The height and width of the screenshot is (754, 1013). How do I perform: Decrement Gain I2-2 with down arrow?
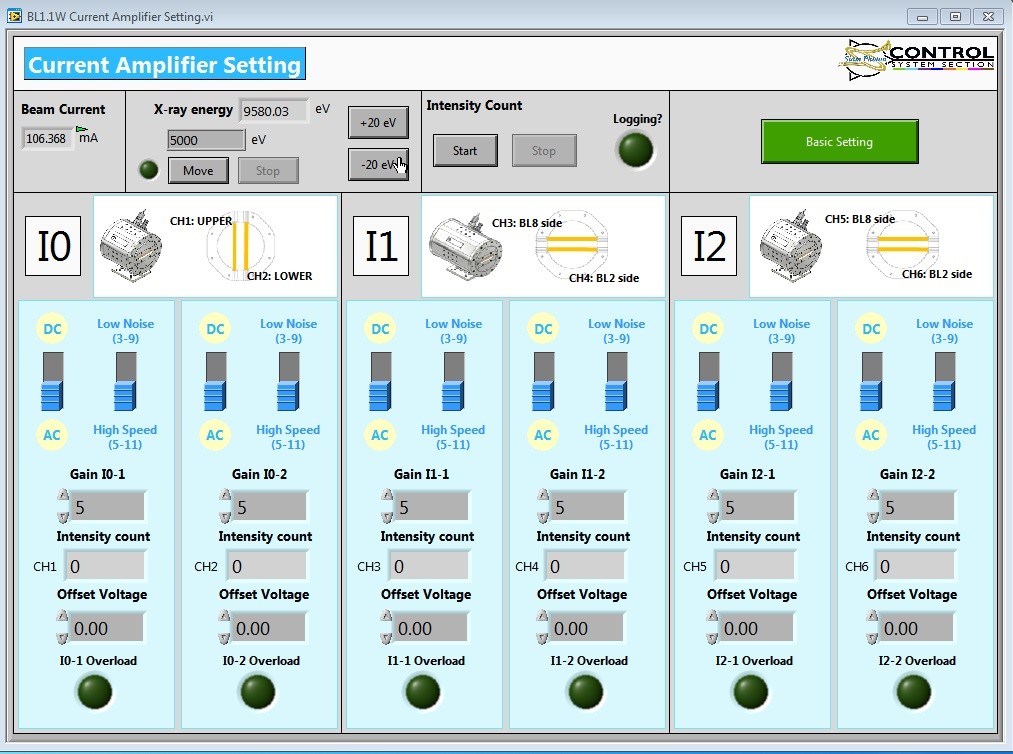[x=873, y=516]
